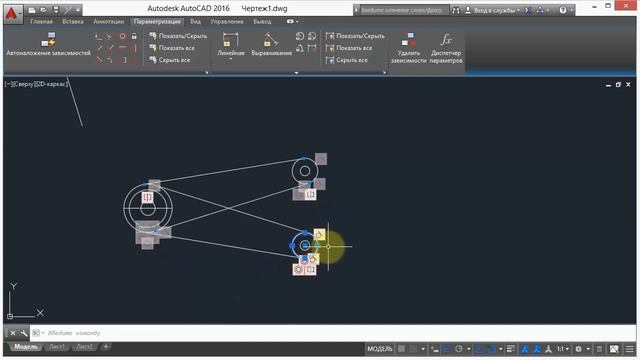Click constraint badge below the upper right circle
The height and width of the screenshot is (360, 640).
[311, 194]
